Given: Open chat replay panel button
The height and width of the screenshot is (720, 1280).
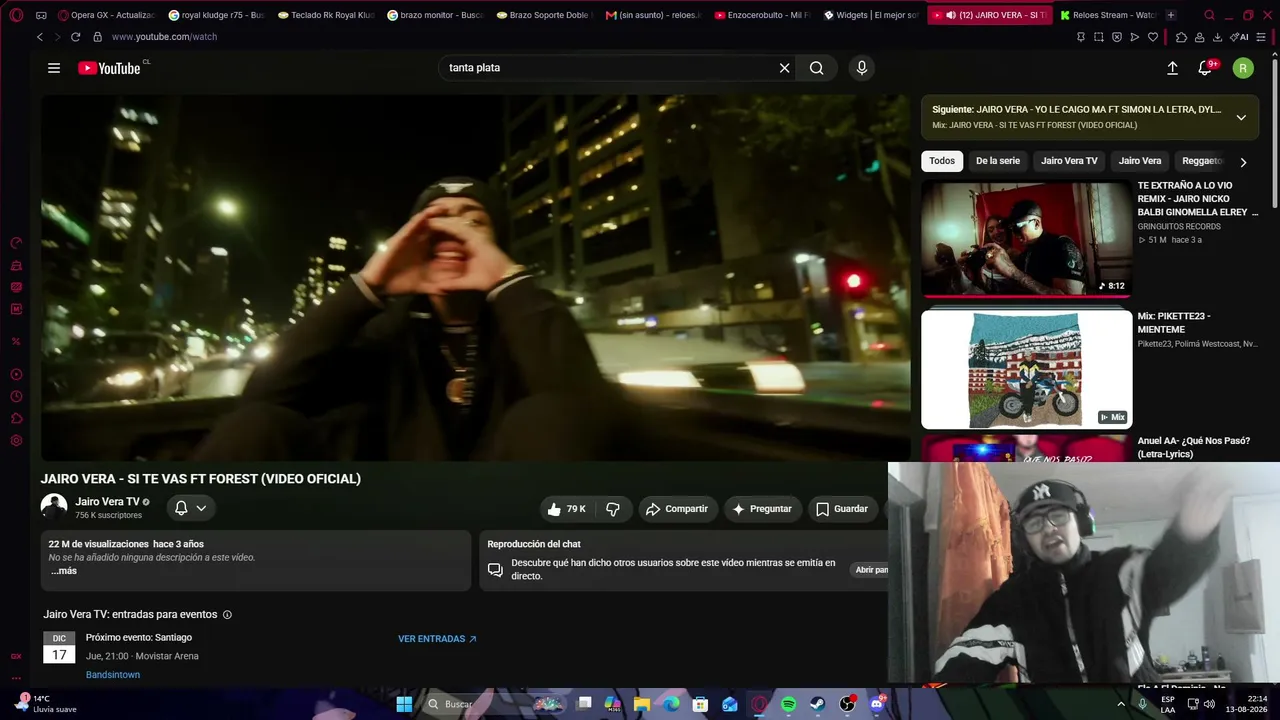Looking at the screenshot, I should [x=871, y=570].
